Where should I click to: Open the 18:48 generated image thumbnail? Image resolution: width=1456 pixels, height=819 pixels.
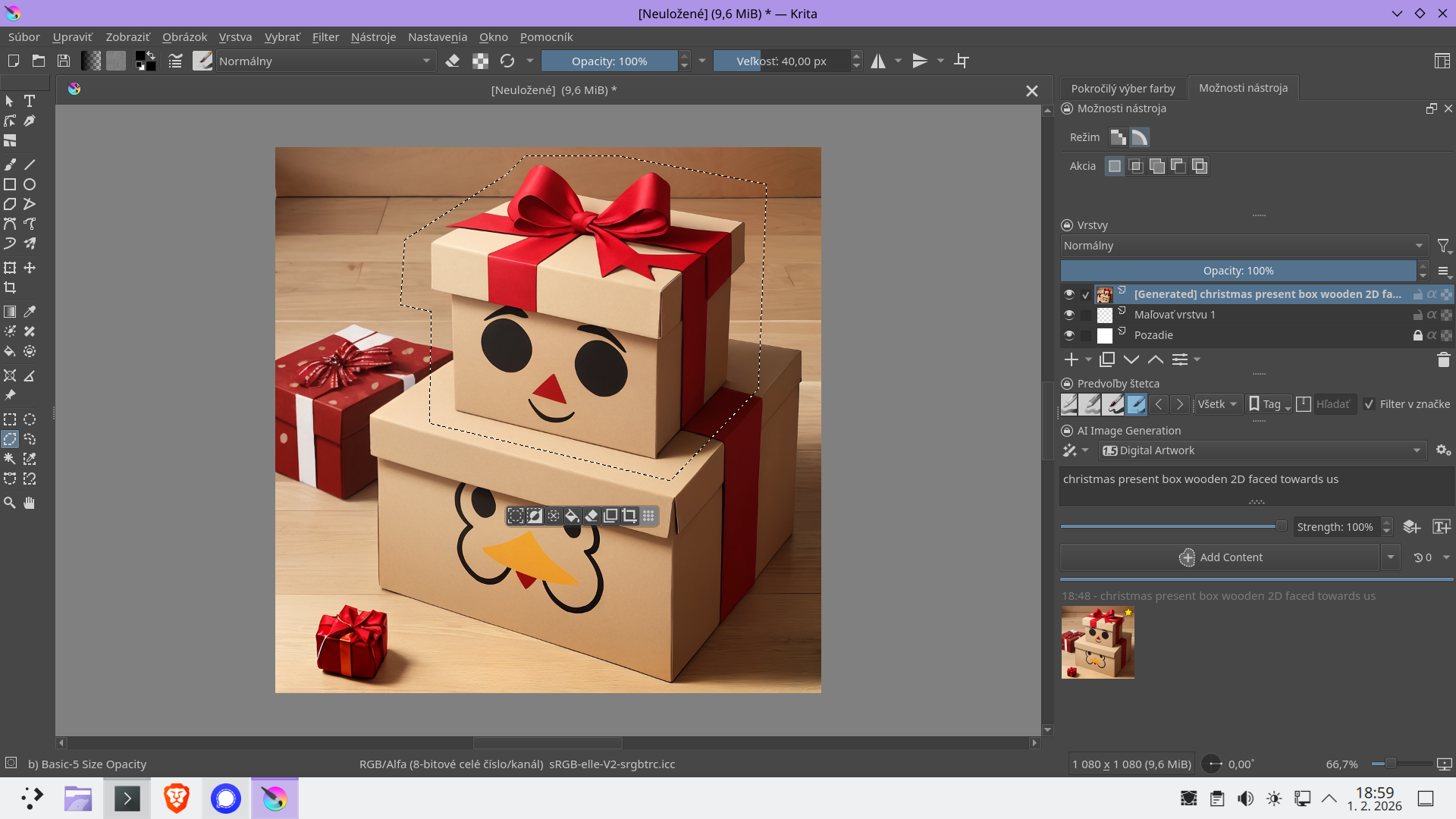(x=1097, y=643)
